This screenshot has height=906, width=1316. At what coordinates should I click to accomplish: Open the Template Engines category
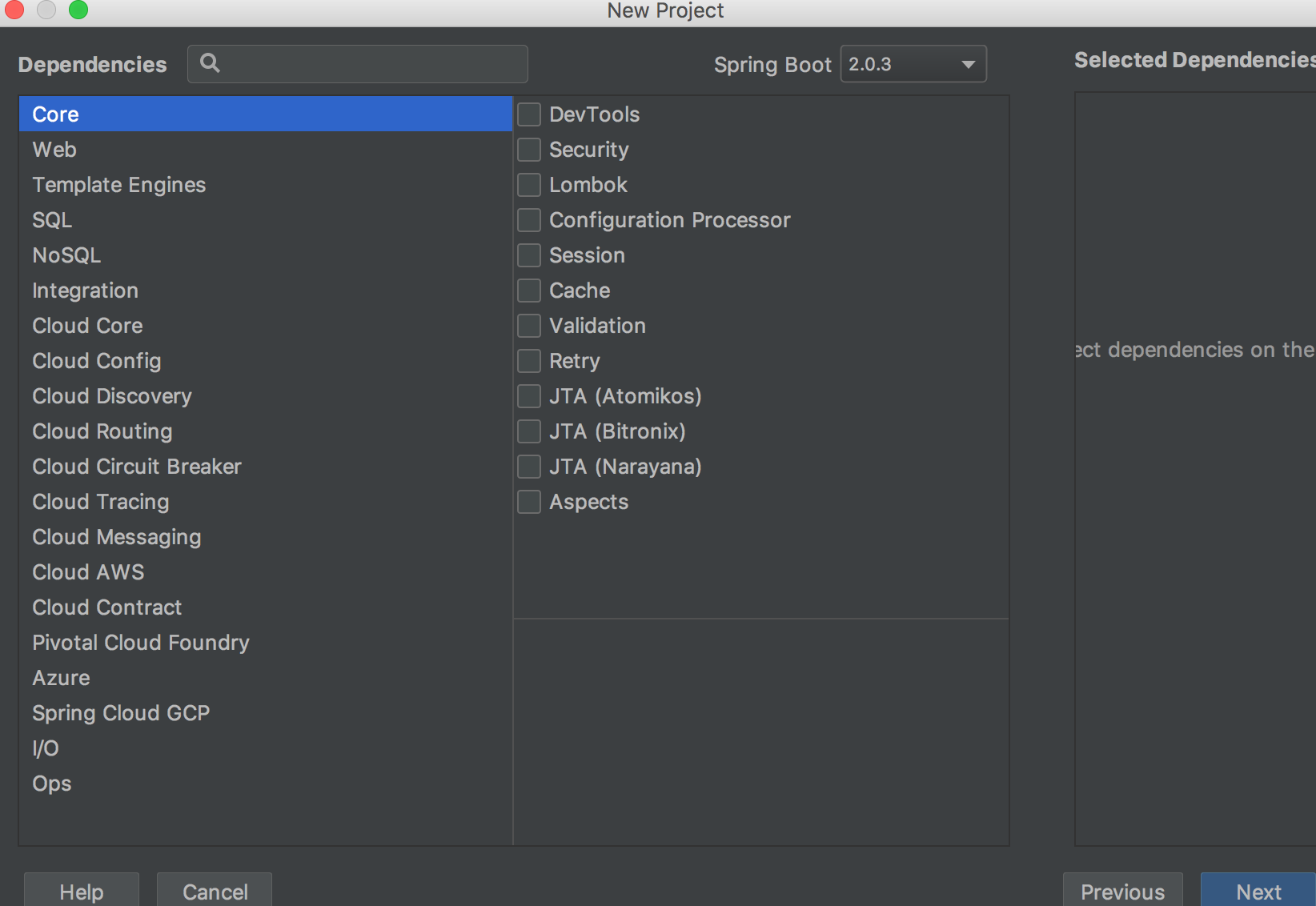pyautogui.click(x=266, y=185)
